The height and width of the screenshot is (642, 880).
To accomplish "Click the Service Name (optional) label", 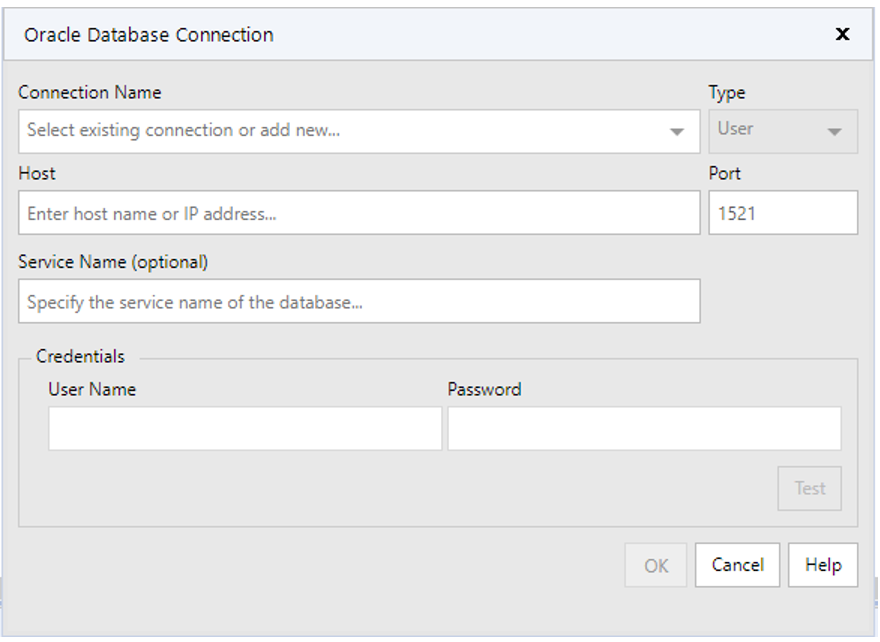I will pyautogui.click(x=113, y=262).
